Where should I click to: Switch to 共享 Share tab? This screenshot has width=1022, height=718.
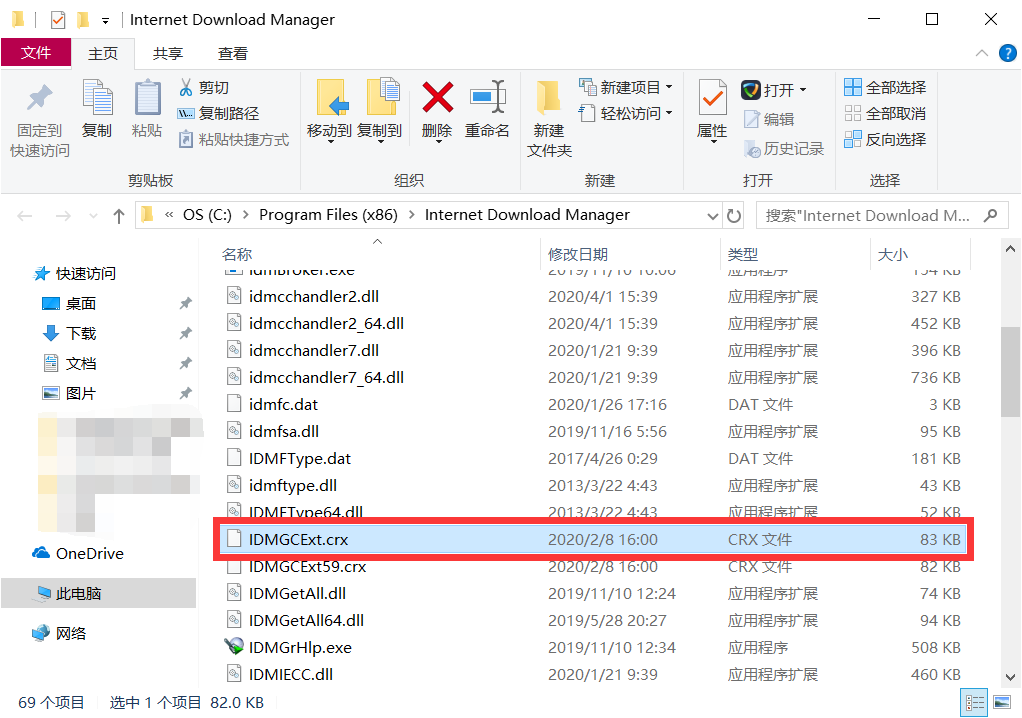tap(168, 53)
